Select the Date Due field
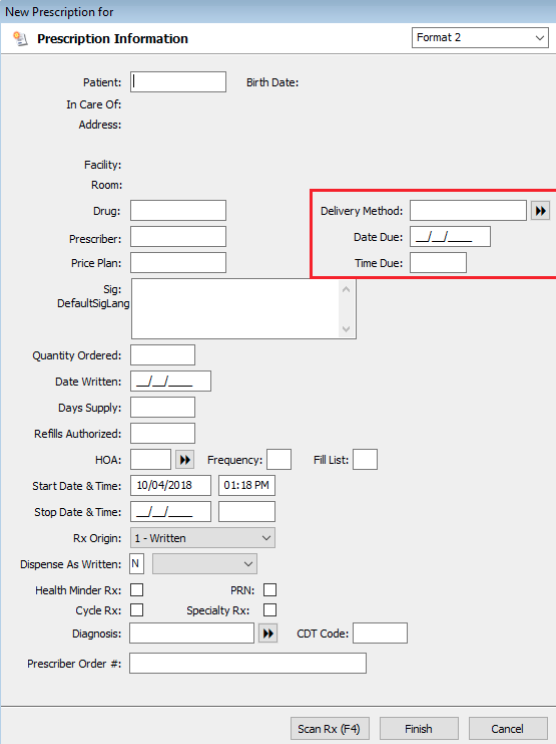Image resolution: width=556 pixels, height=744 pixels. click(450, 237)
